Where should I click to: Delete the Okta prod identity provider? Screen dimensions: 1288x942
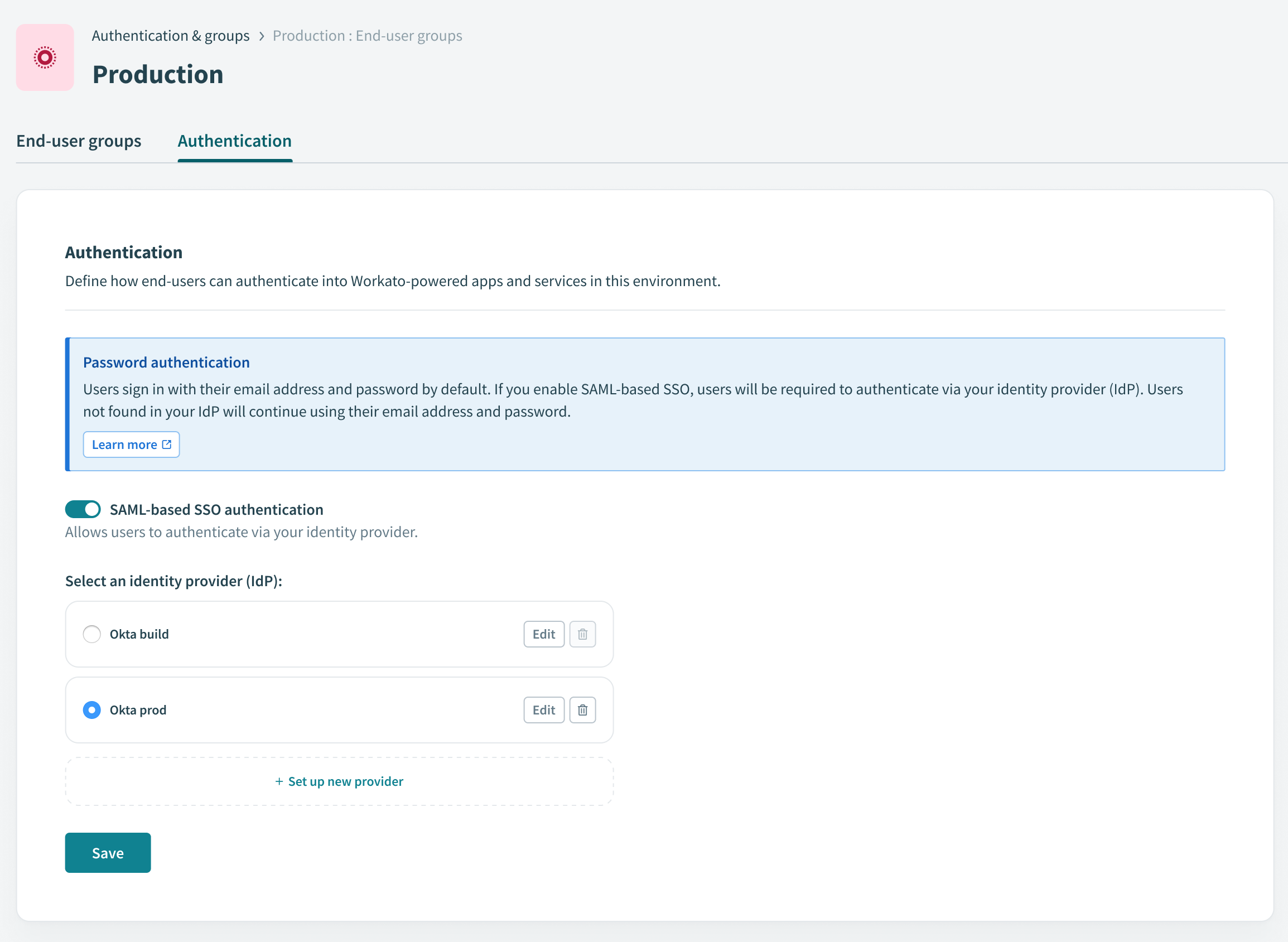[x=582, y=709]
